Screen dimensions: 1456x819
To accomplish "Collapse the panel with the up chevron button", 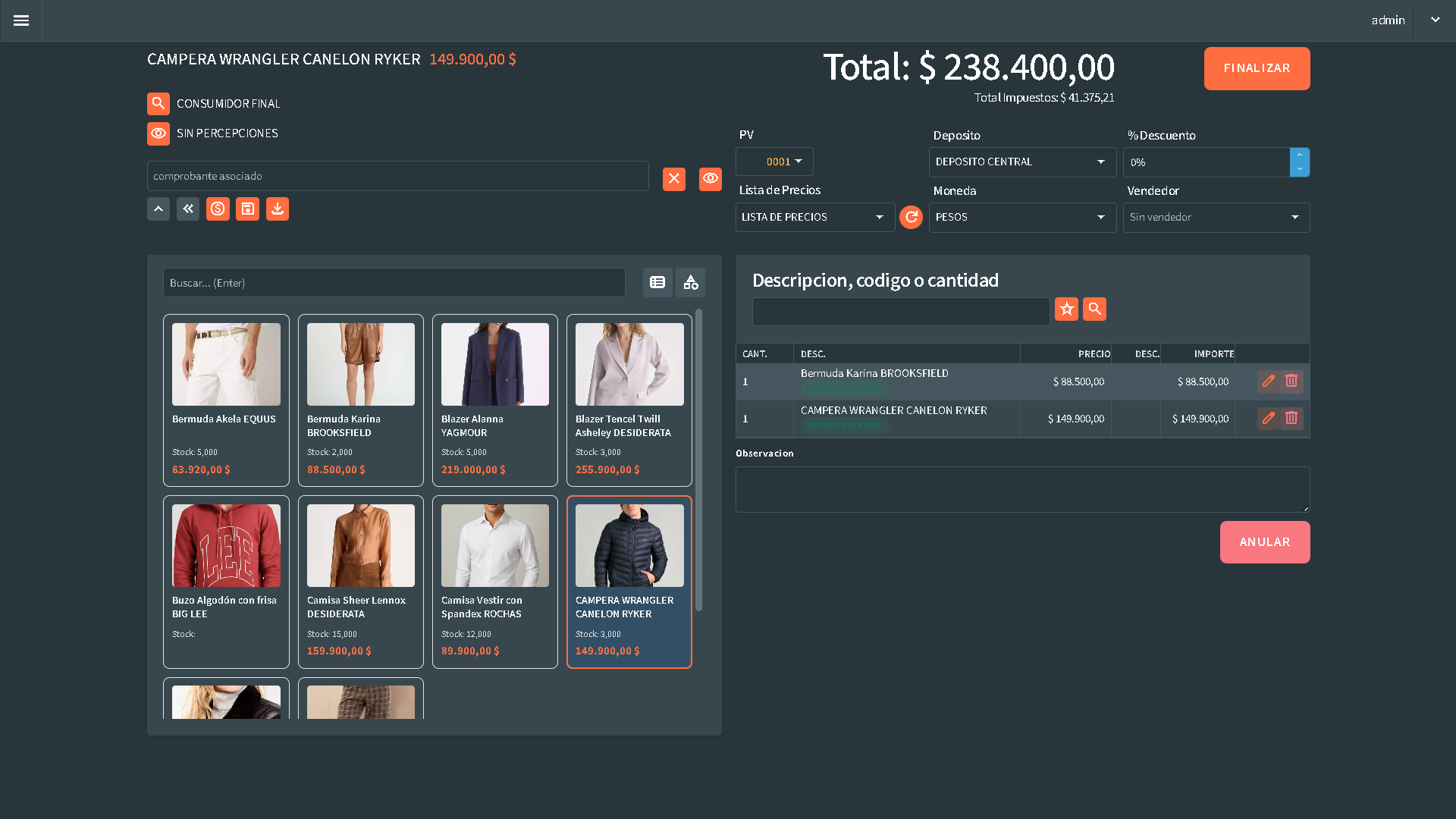I will click(x=158, y=209).
